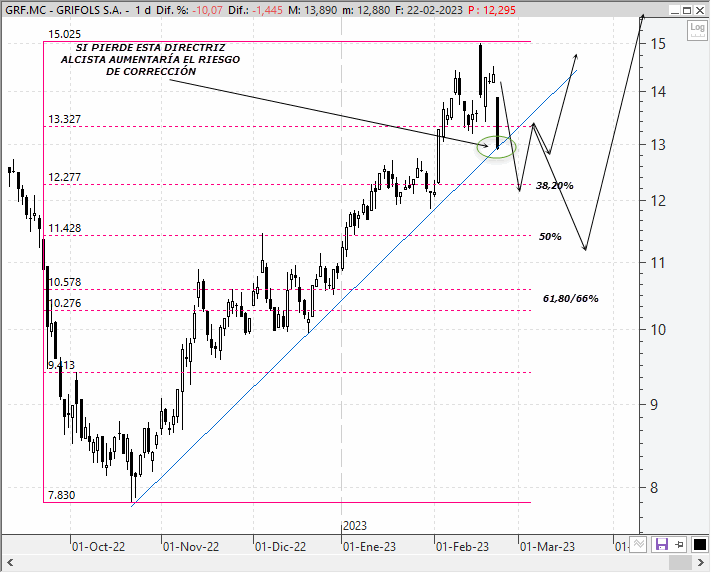
Task: Click the 38,20% retracement label
Action: click(555, 185)
